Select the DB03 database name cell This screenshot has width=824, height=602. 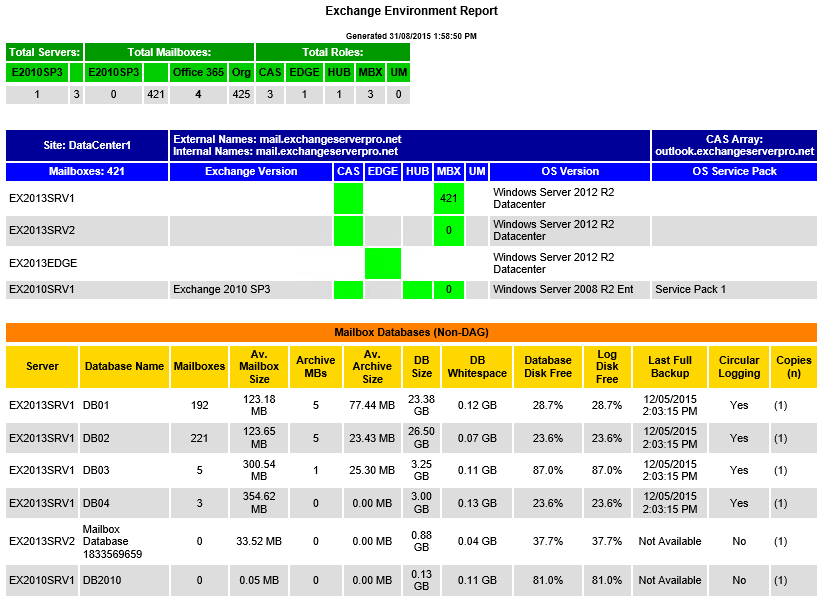[96, 470]
